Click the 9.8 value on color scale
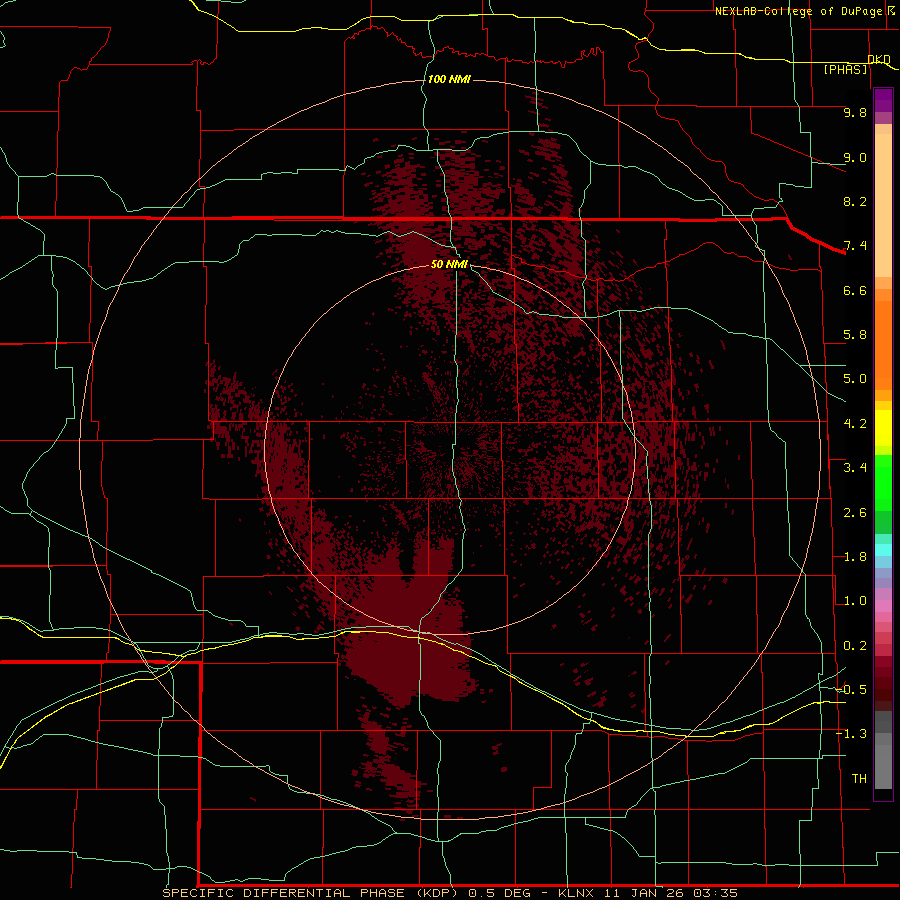 coord(855,112)
